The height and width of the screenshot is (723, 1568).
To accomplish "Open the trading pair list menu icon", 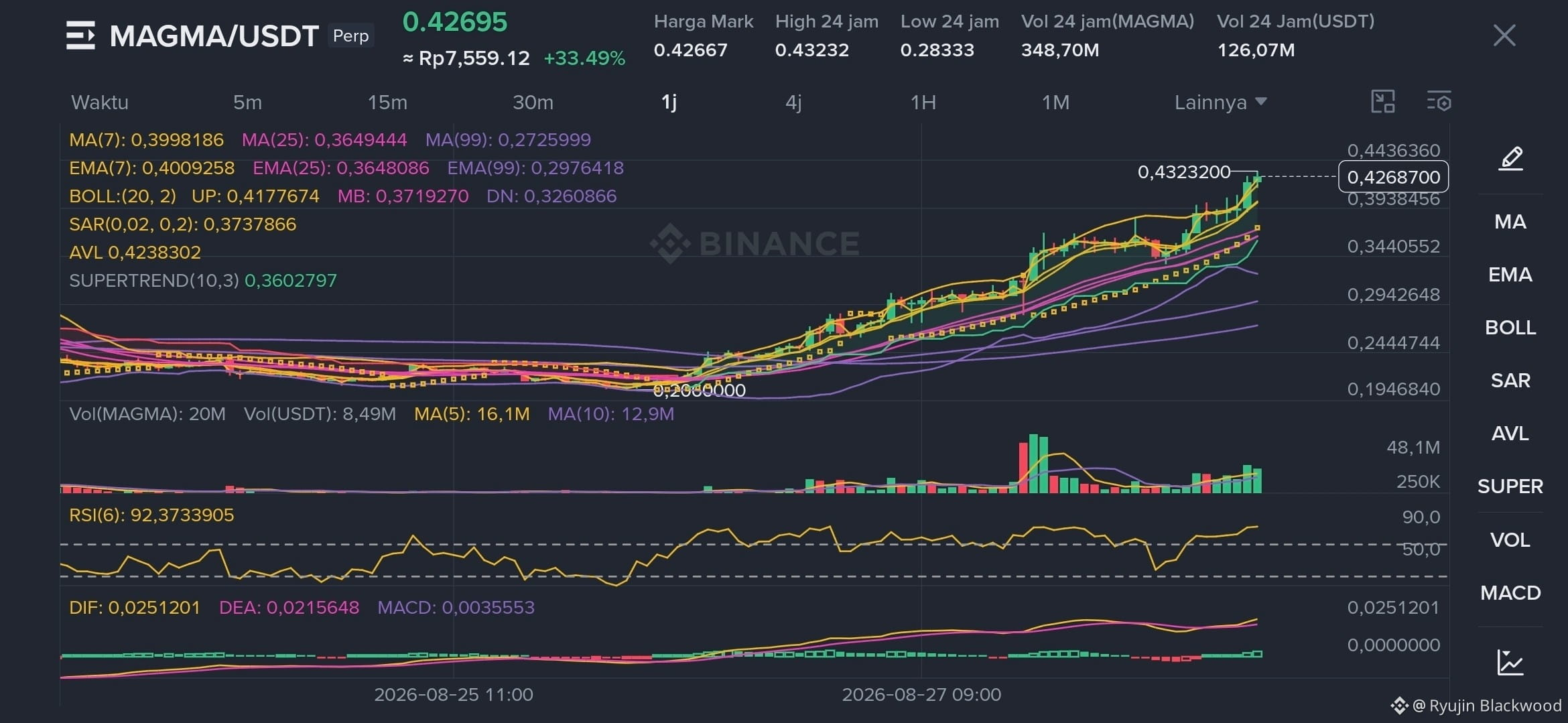I will pyautogui.click(x=80, y=36).
